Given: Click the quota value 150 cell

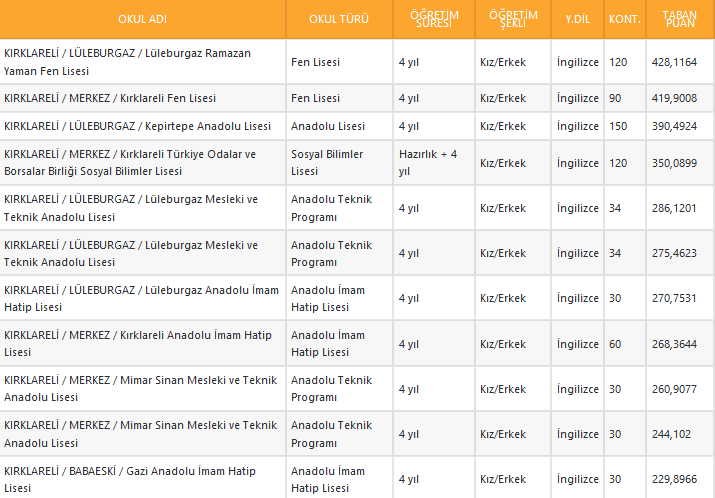Looking at the screenshot, I should (x=618, y=126).
